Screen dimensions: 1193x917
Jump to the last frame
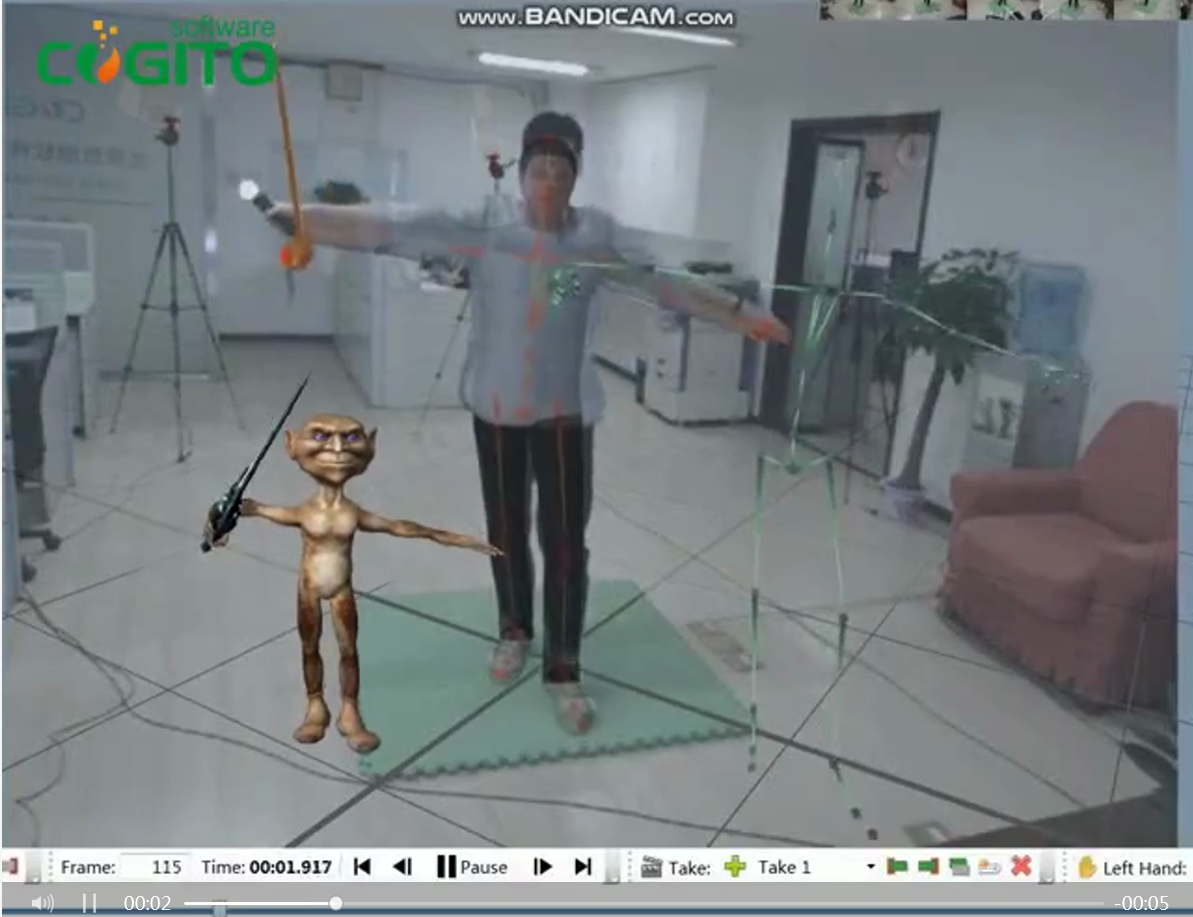tap(583, 867)
